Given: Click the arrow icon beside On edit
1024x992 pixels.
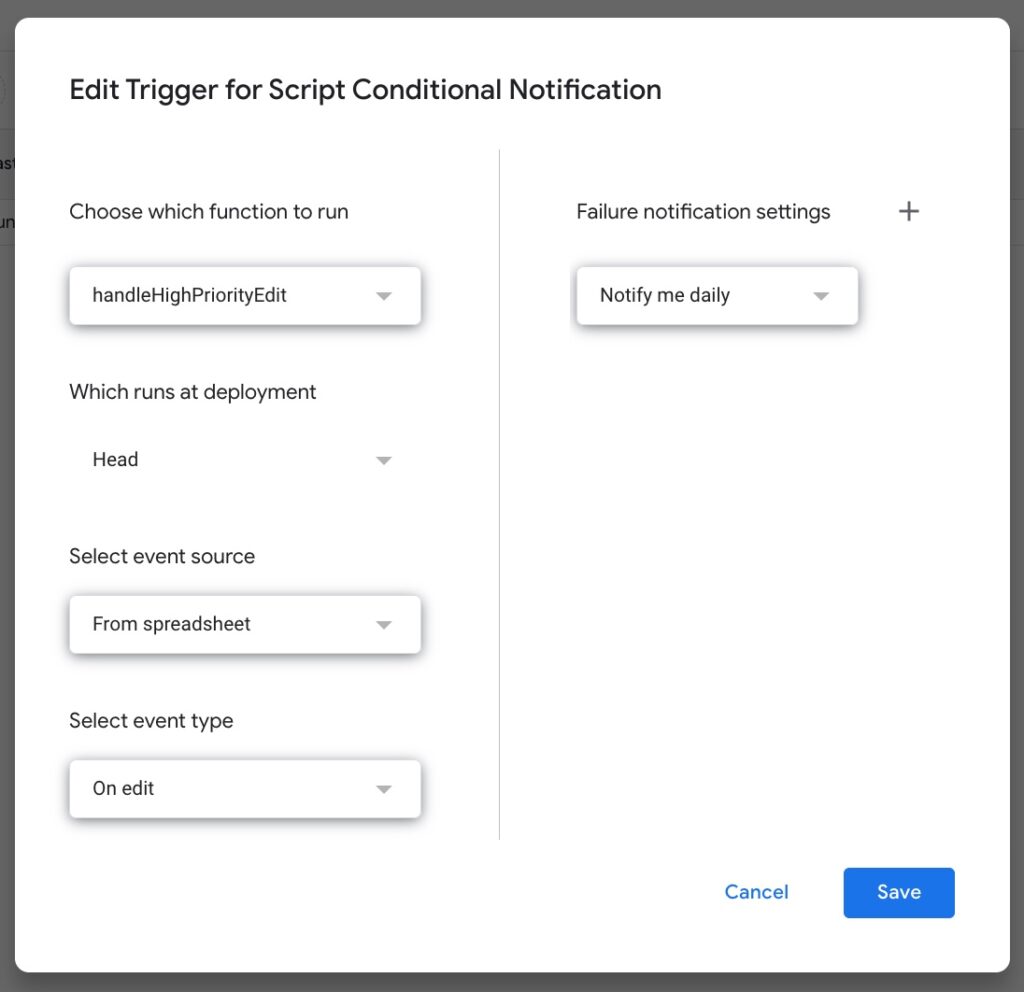Looking at the screenshot, I should [383, 789].
